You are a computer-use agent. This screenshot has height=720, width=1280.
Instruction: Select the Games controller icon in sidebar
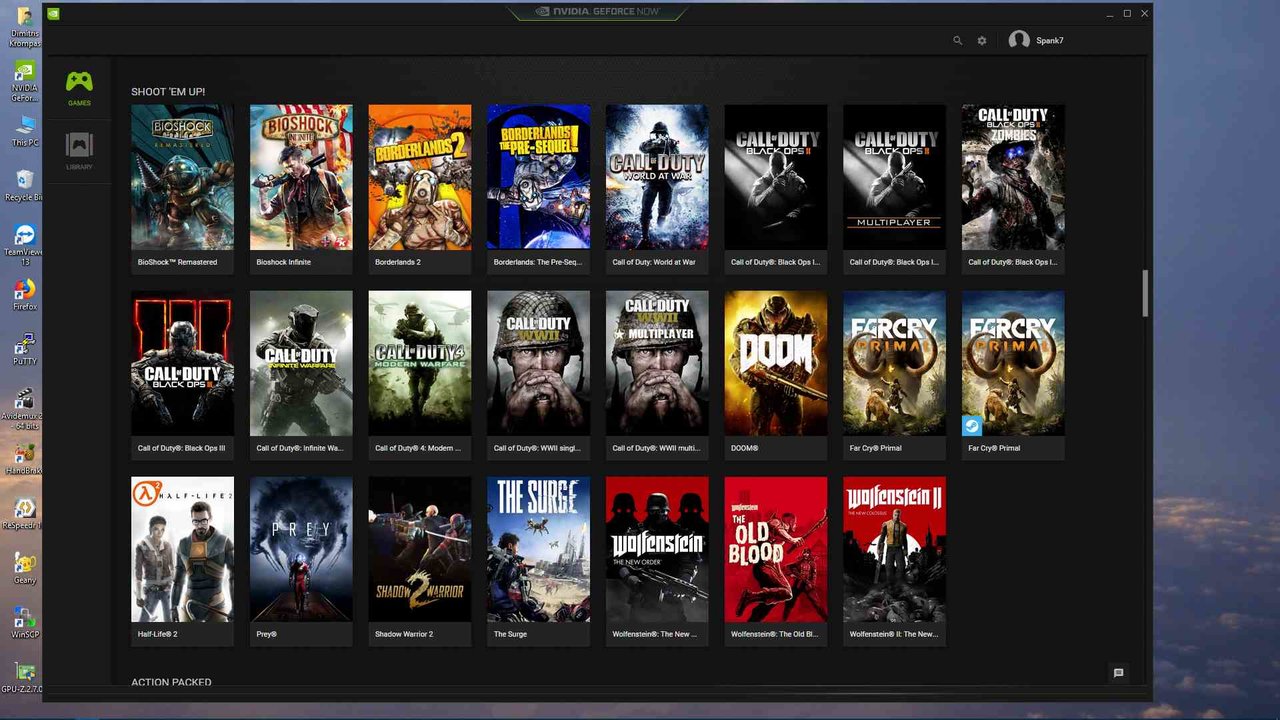click(79, 82)
